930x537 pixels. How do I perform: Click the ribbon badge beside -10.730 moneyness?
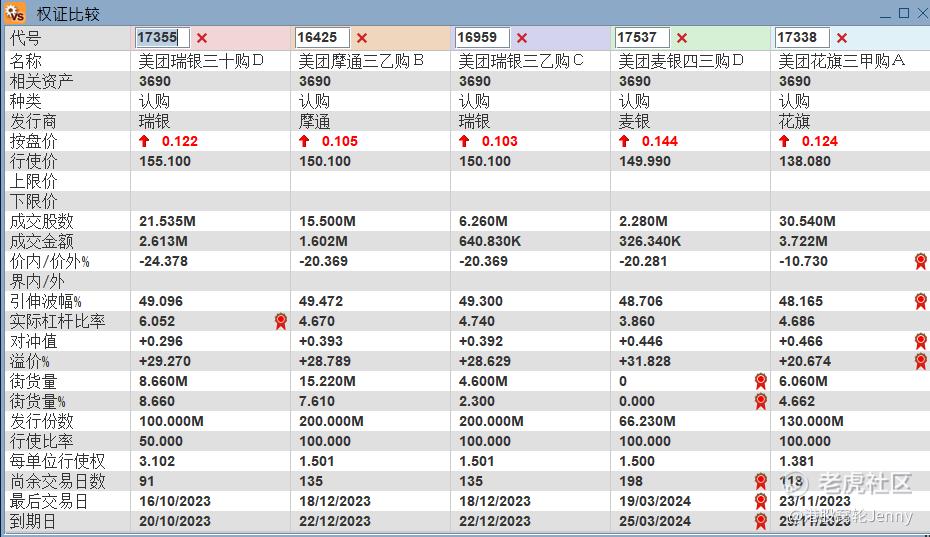pos(921,261)
